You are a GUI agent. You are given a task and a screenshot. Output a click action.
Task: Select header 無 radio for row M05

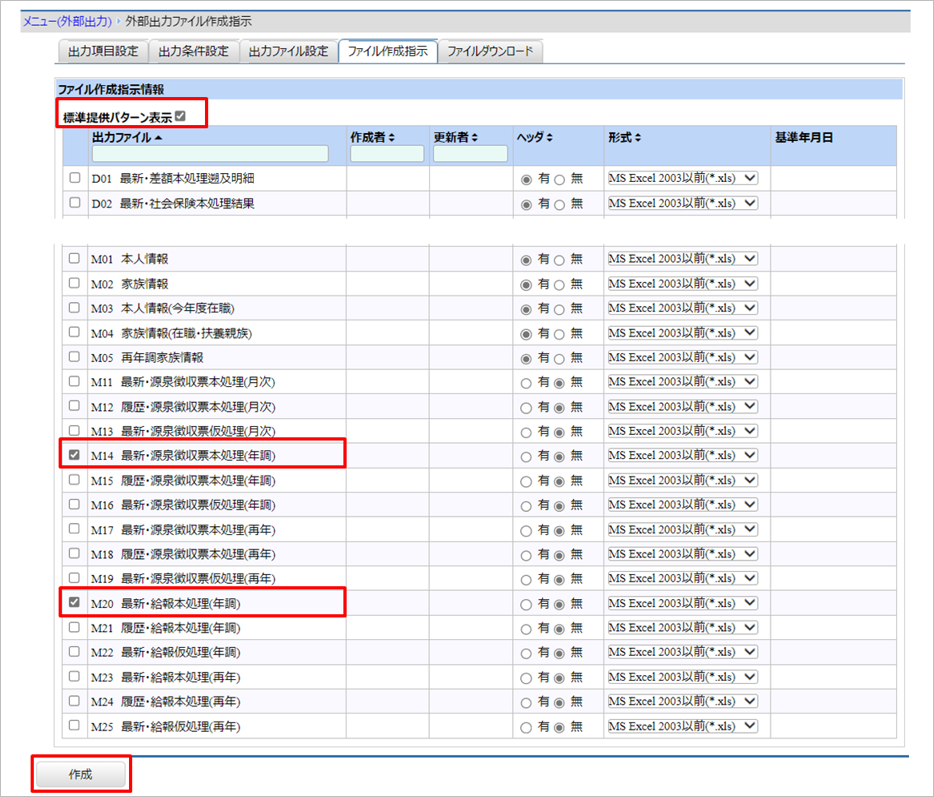click(559, 359)
